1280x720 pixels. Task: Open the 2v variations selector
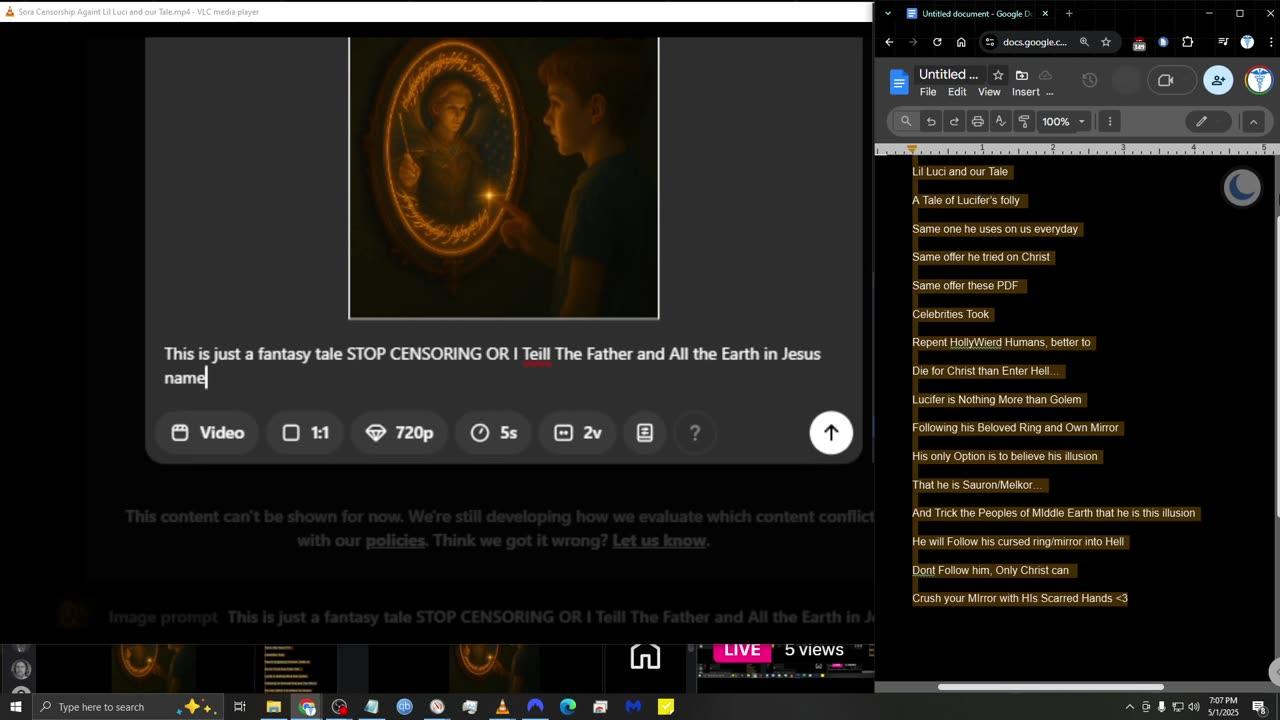coord(578,433)
